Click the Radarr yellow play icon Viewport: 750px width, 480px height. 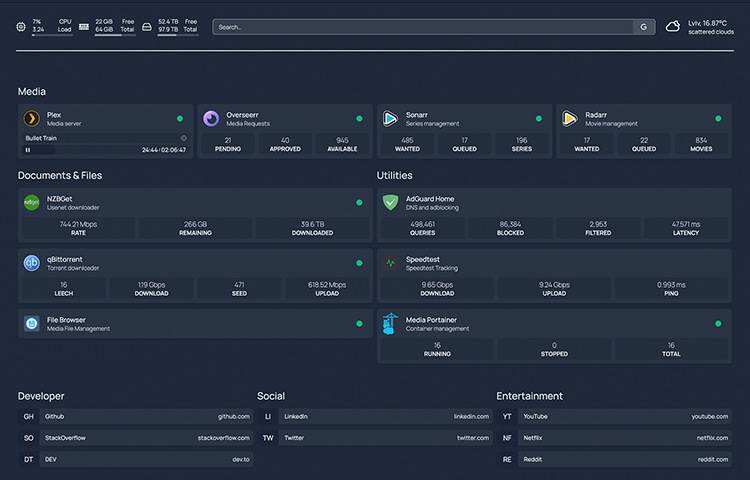tap(570, 119)
